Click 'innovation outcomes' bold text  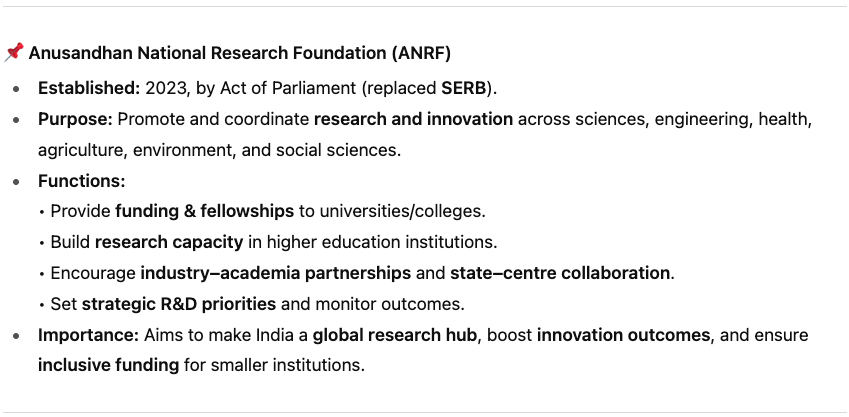623,335
